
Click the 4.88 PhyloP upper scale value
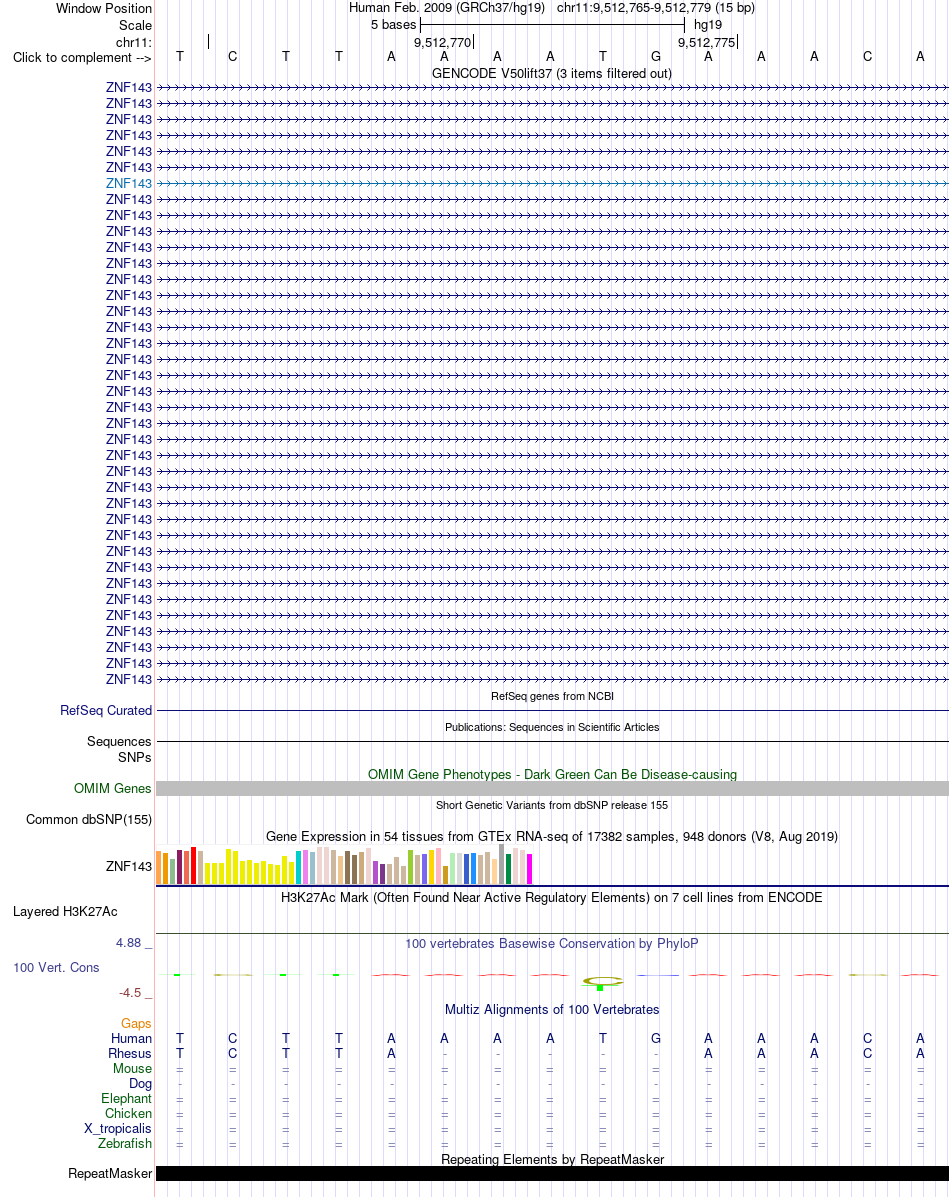point(129,943)
